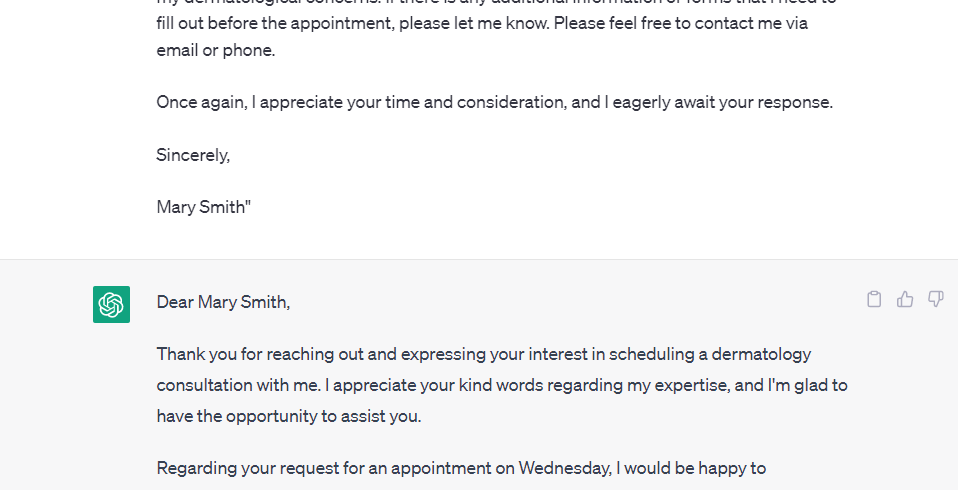This screenshot has height=490, width=958.
Task: Click 'have the opportunity to assist you.' line
Action: tap(289, 416)
